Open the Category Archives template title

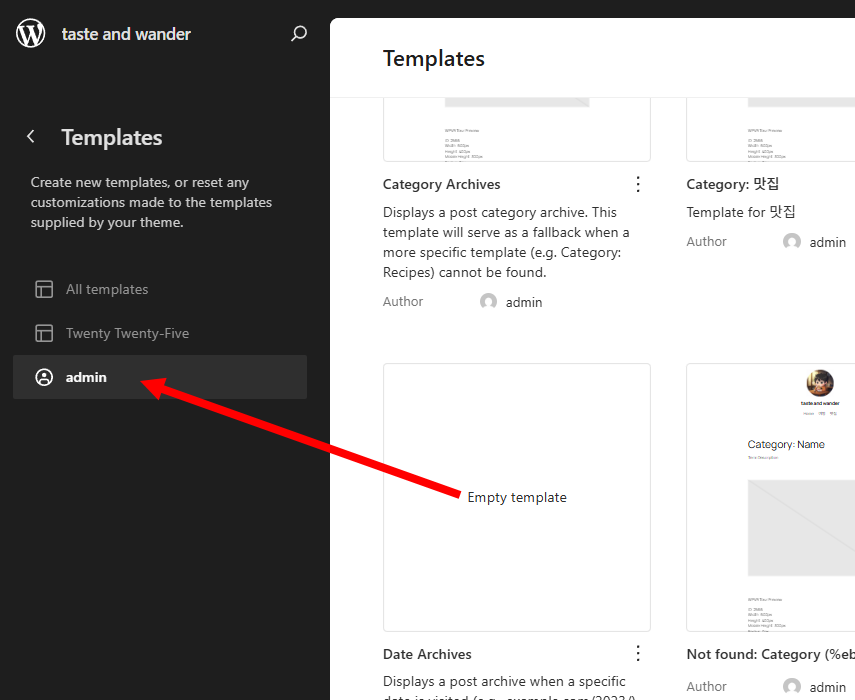pyautogui.click(x=441, y=184)
